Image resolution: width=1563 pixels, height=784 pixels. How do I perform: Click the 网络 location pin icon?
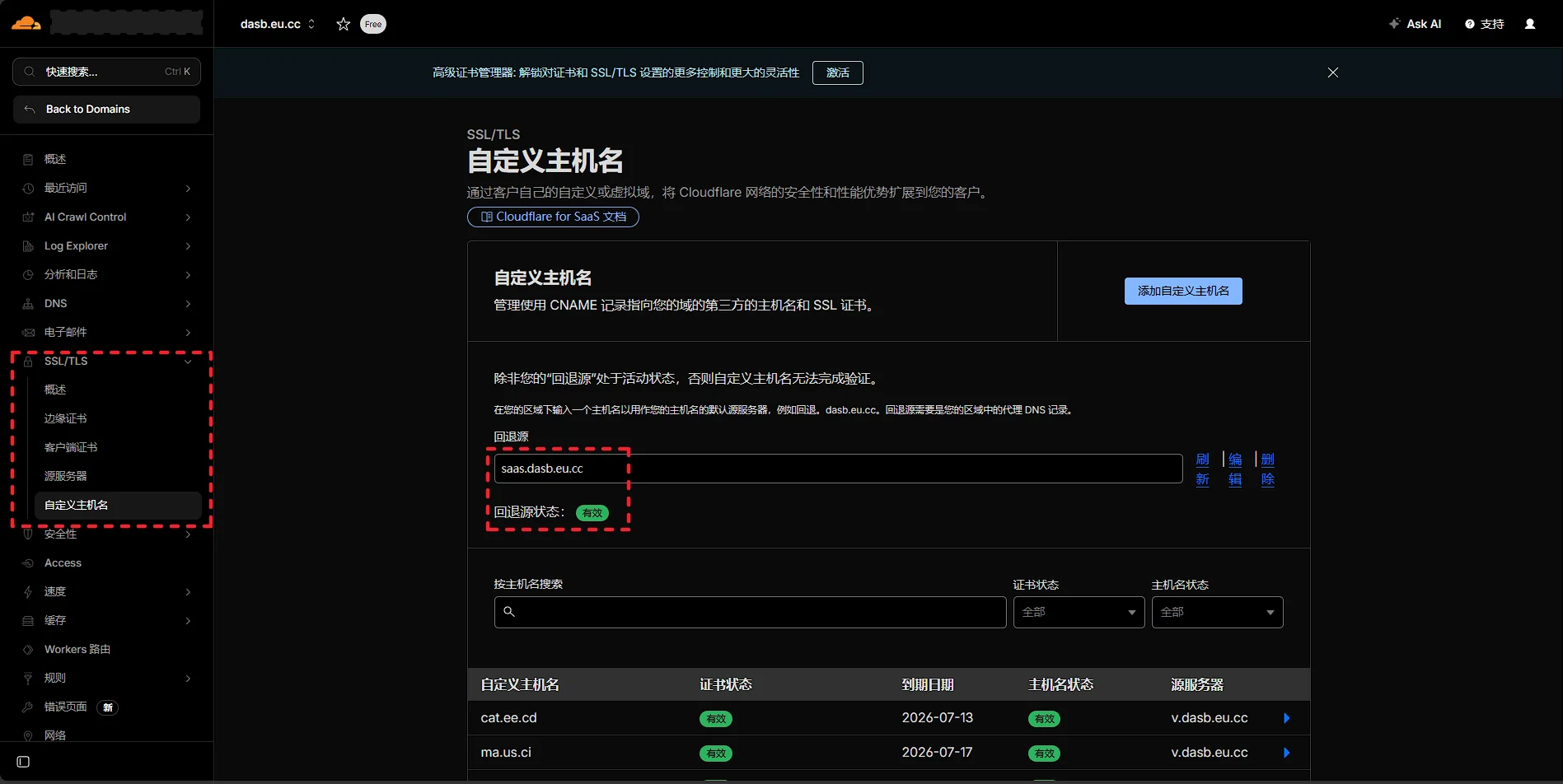[28, 735]
